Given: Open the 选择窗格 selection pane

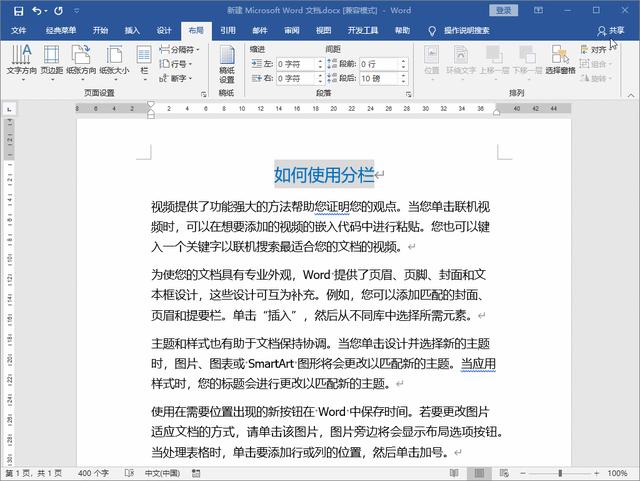Looking at the screenshot, I should (560, 60).
